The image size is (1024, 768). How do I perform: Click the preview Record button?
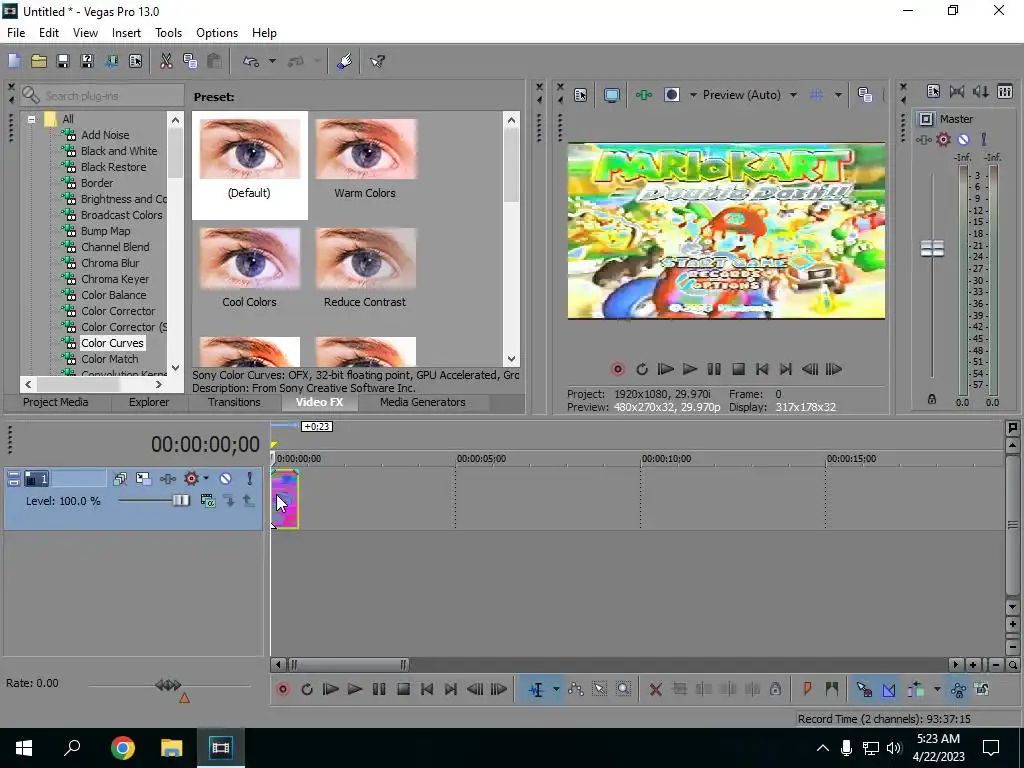click(x=617, y=369)
